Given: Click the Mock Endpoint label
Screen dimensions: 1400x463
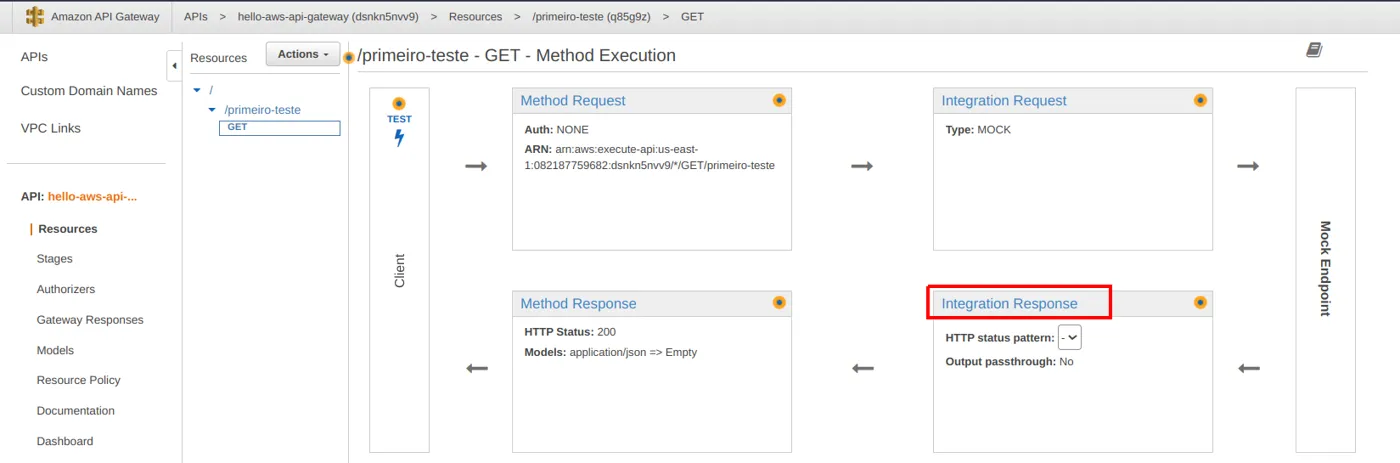Looking at the screenshot, I should pos(1325,268).
